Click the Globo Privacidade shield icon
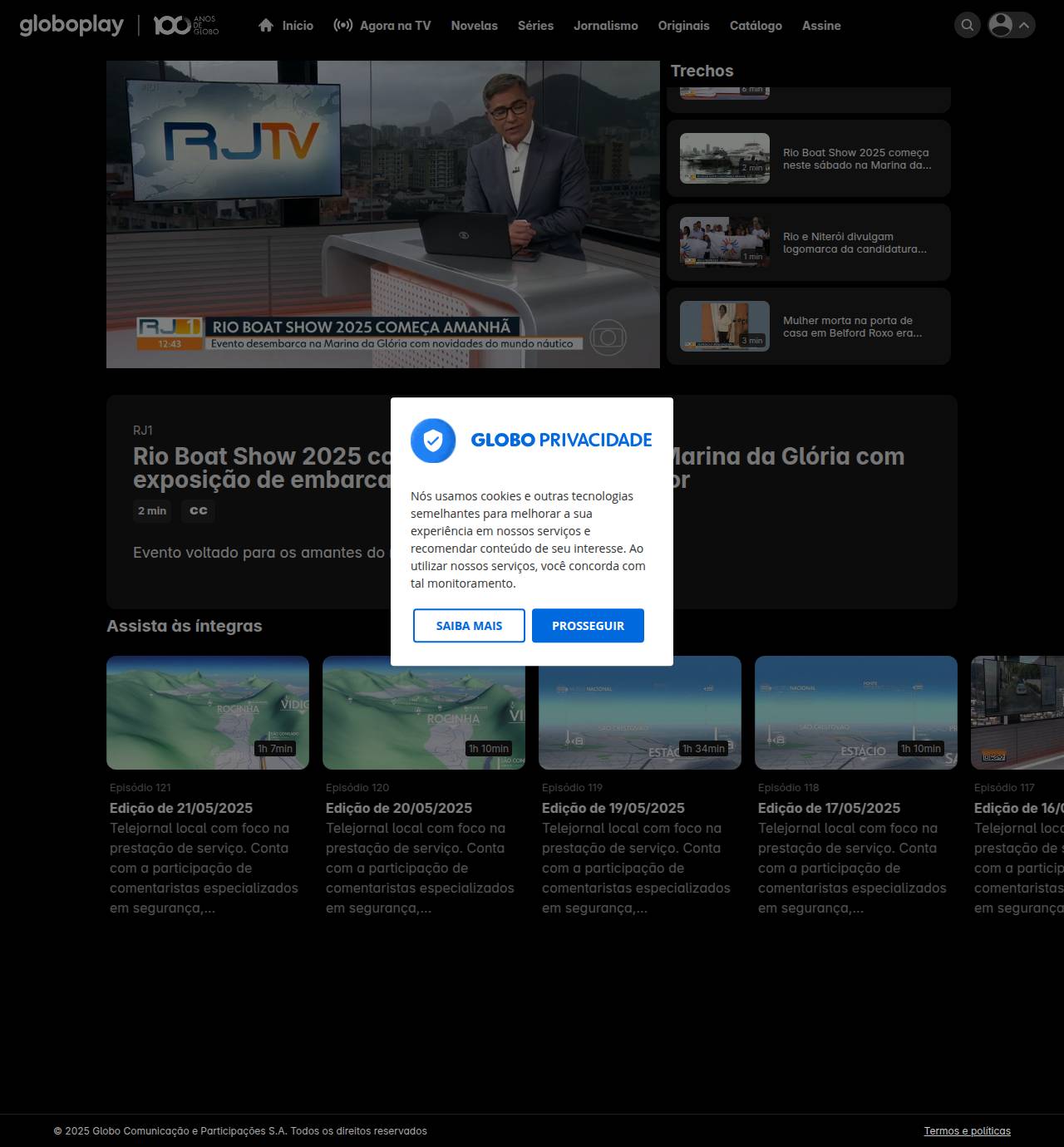Image resolution: width=1064 pixels, height=1147 pixels. [433, 441]
